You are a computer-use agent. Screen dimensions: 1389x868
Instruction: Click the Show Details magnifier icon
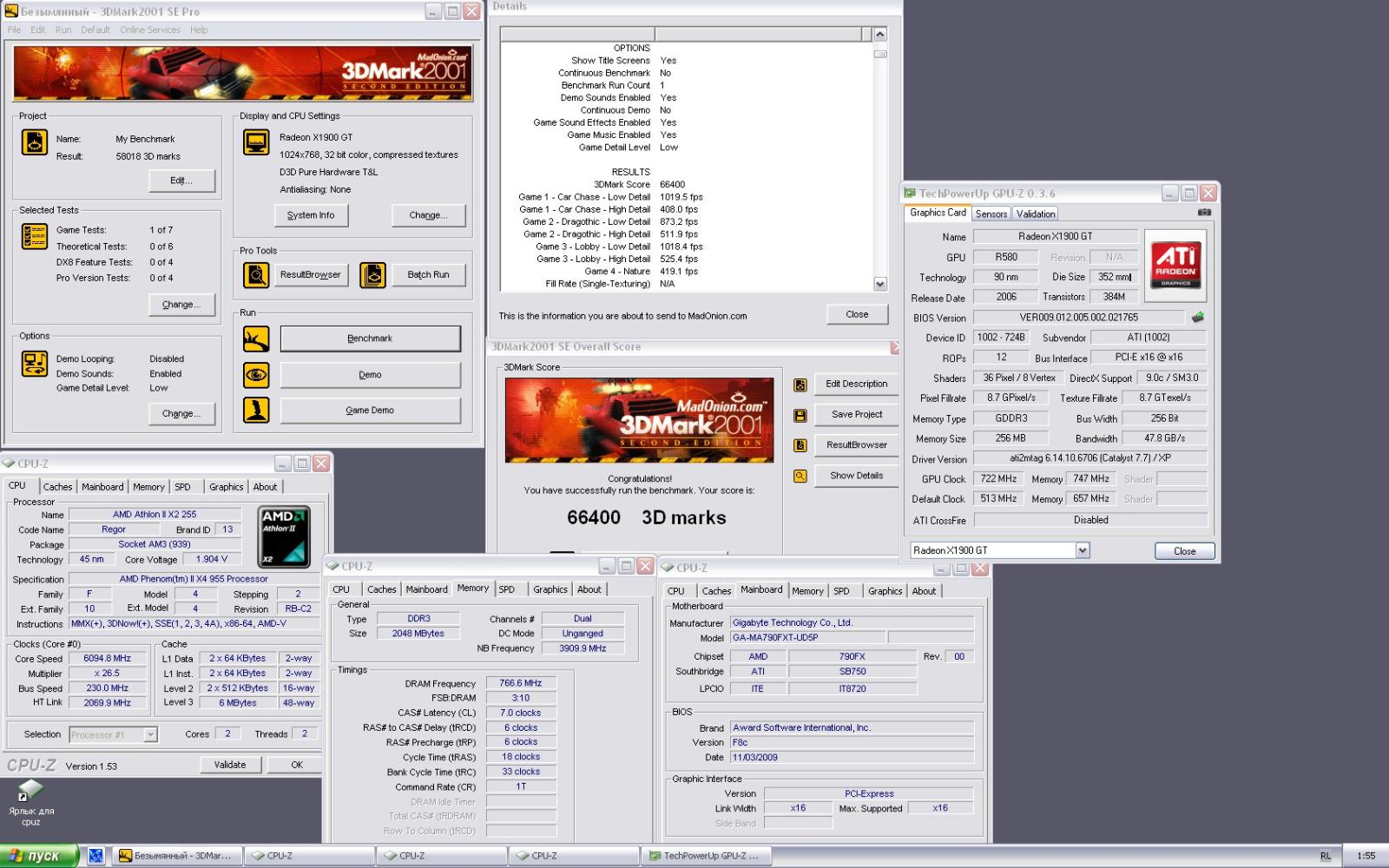800,476
